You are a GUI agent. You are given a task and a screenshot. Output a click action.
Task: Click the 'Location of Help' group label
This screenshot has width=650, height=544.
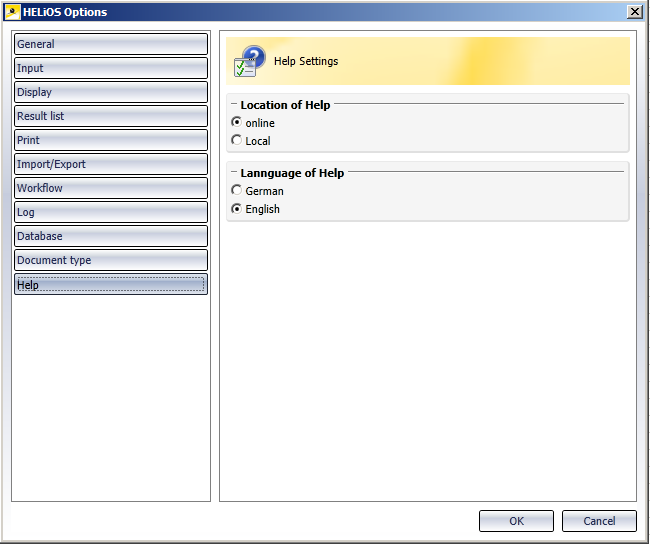[x=285, y=105]
